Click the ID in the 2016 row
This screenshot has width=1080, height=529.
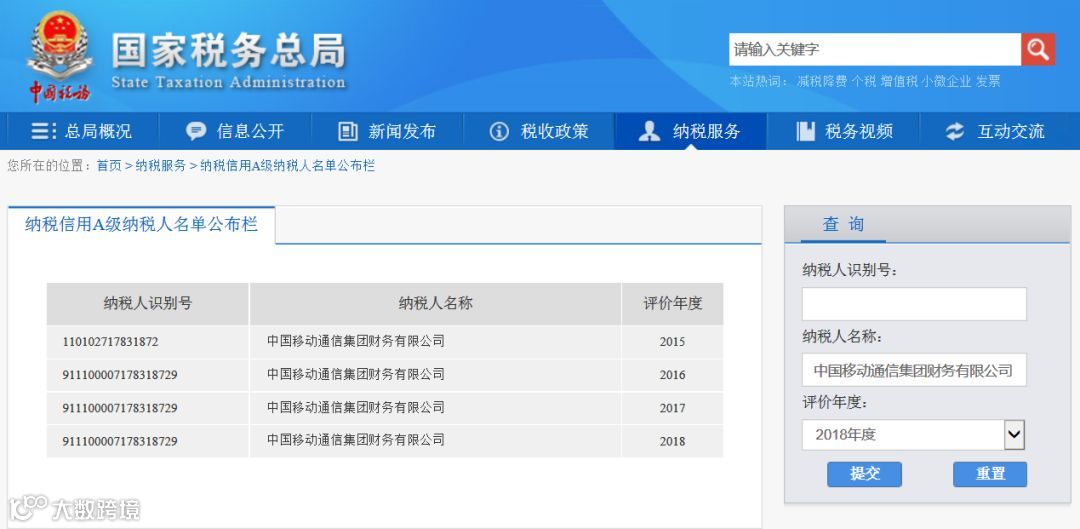point(120,375)
